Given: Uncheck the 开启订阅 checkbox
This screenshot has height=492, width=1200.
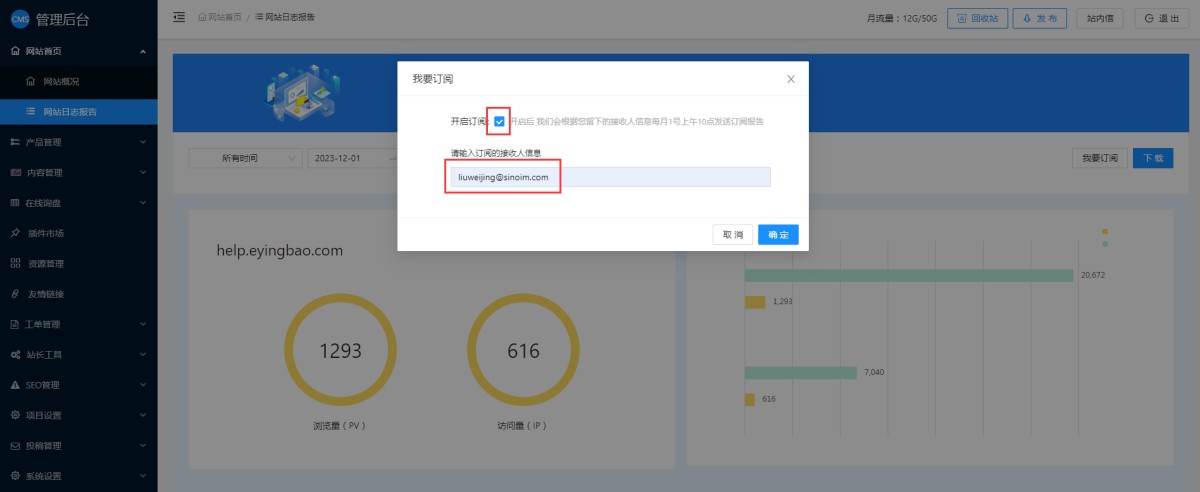Looking at the screenshot, I should point(499,121).
